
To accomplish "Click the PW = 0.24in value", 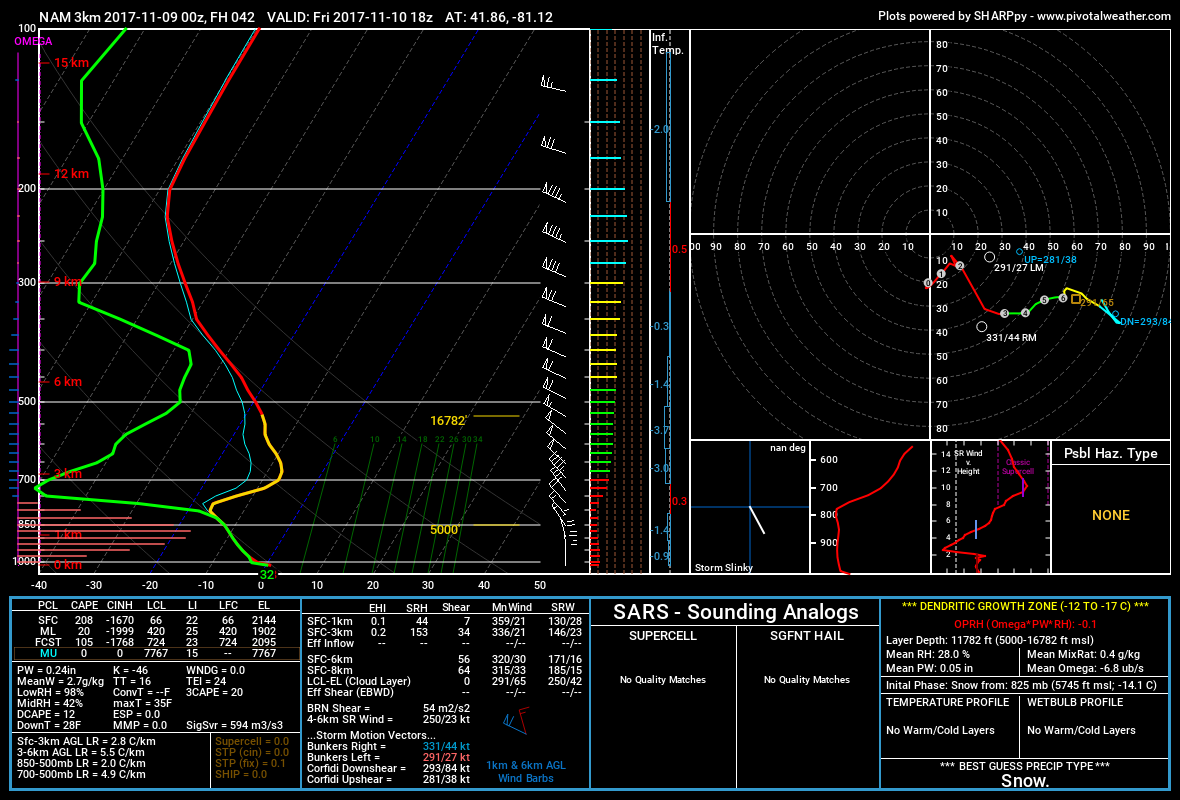I will click(47, 671).
